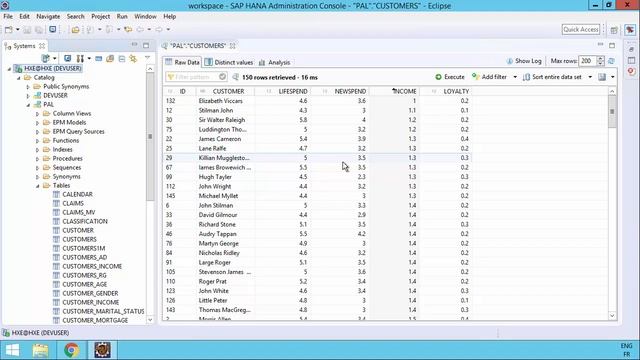
Task: Click the Open SQL Console toolbar icon
Action: point(53,29)
